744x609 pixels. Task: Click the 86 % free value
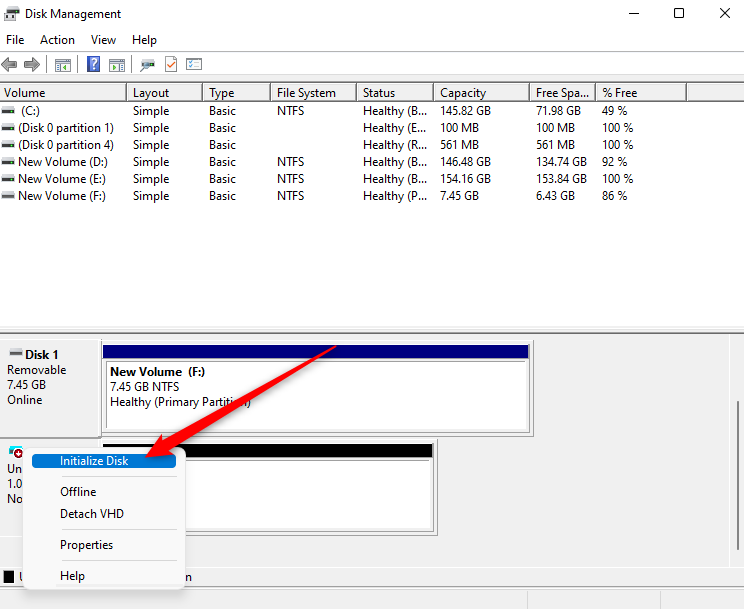coord(614,196)
